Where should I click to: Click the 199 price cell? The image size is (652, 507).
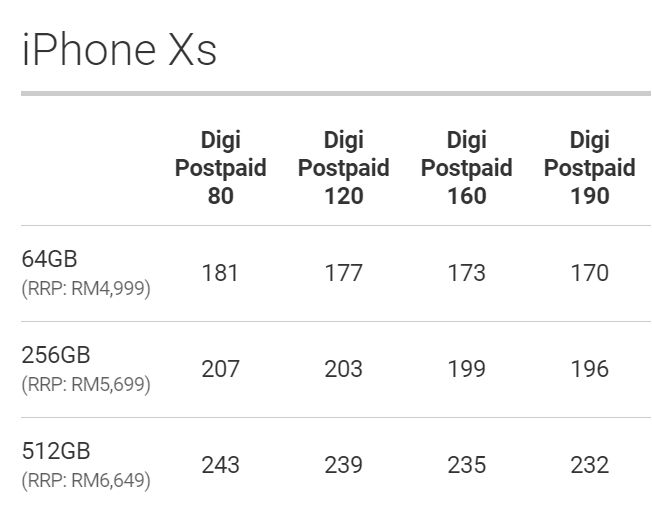click(466, 369)
